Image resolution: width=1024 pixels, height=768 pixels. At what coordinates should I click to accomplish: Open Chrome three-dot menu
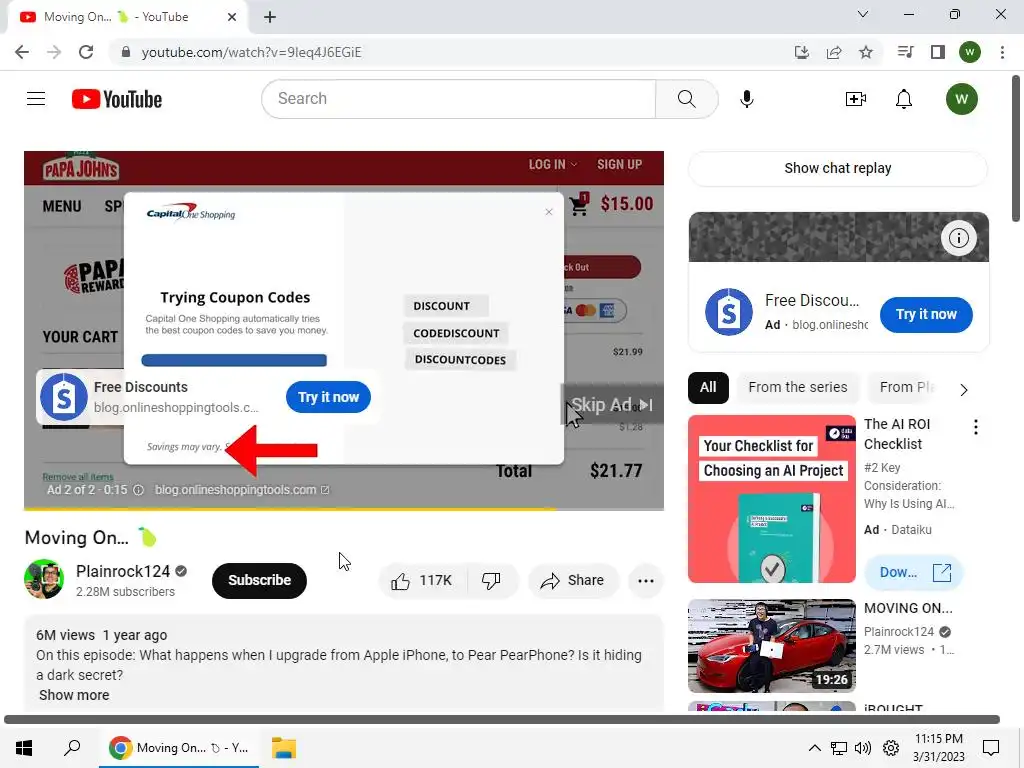coord(1002,52)
